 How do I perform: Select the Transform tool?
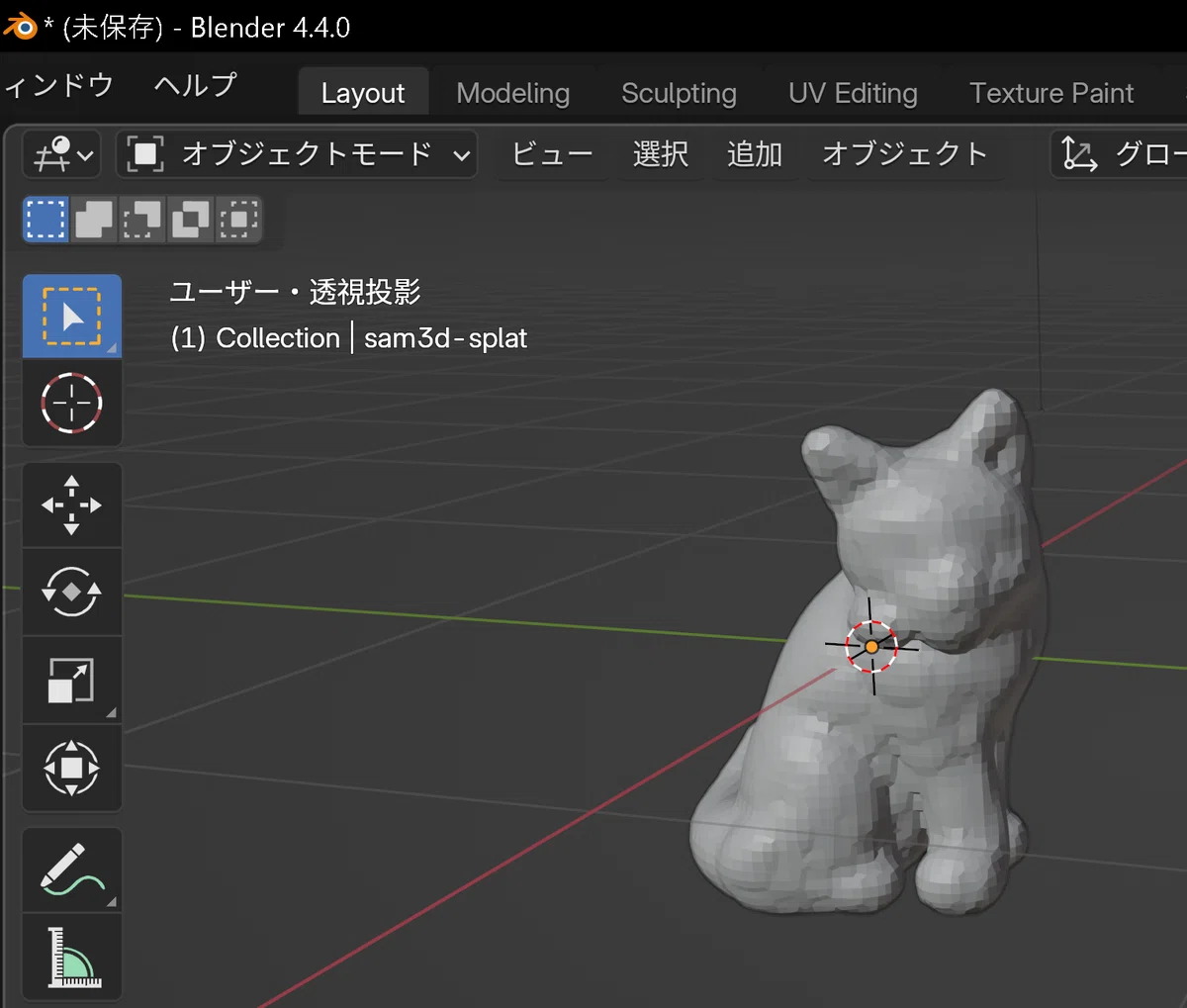coord(72,768)
